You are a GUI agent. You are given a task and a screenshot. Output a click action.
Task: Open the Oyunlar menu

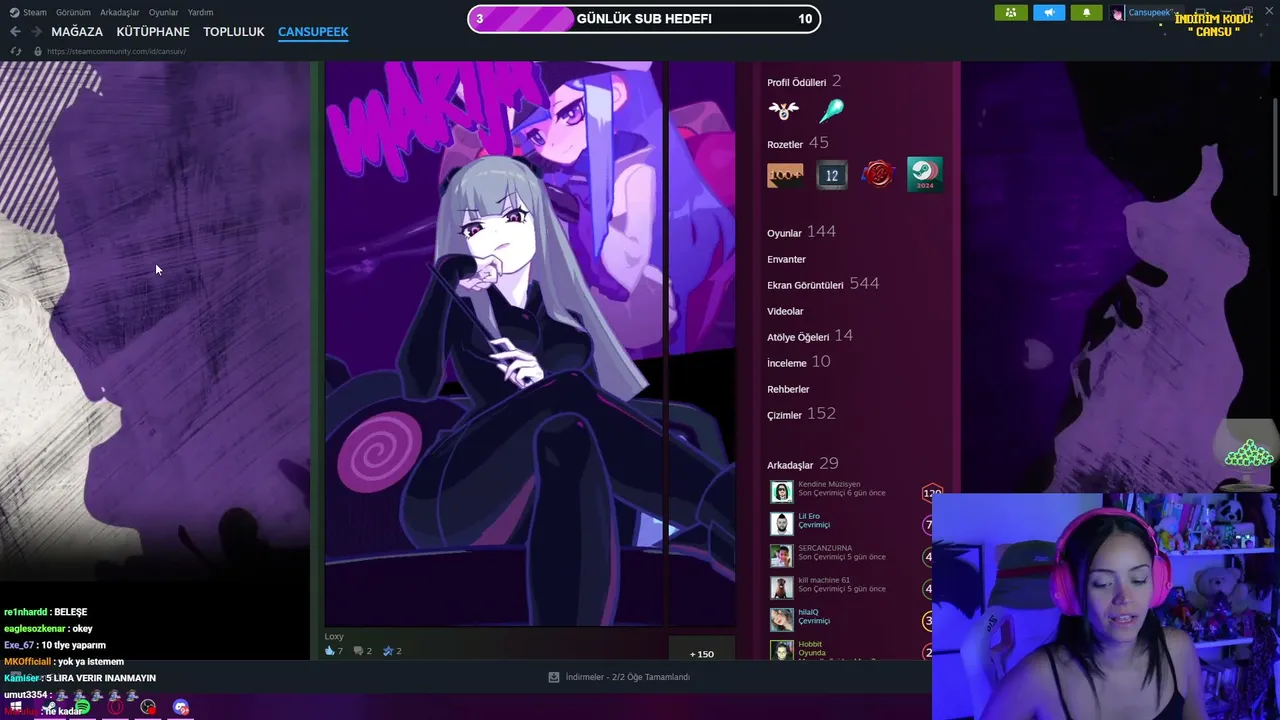pyautogui.click(x=164, y=13)
